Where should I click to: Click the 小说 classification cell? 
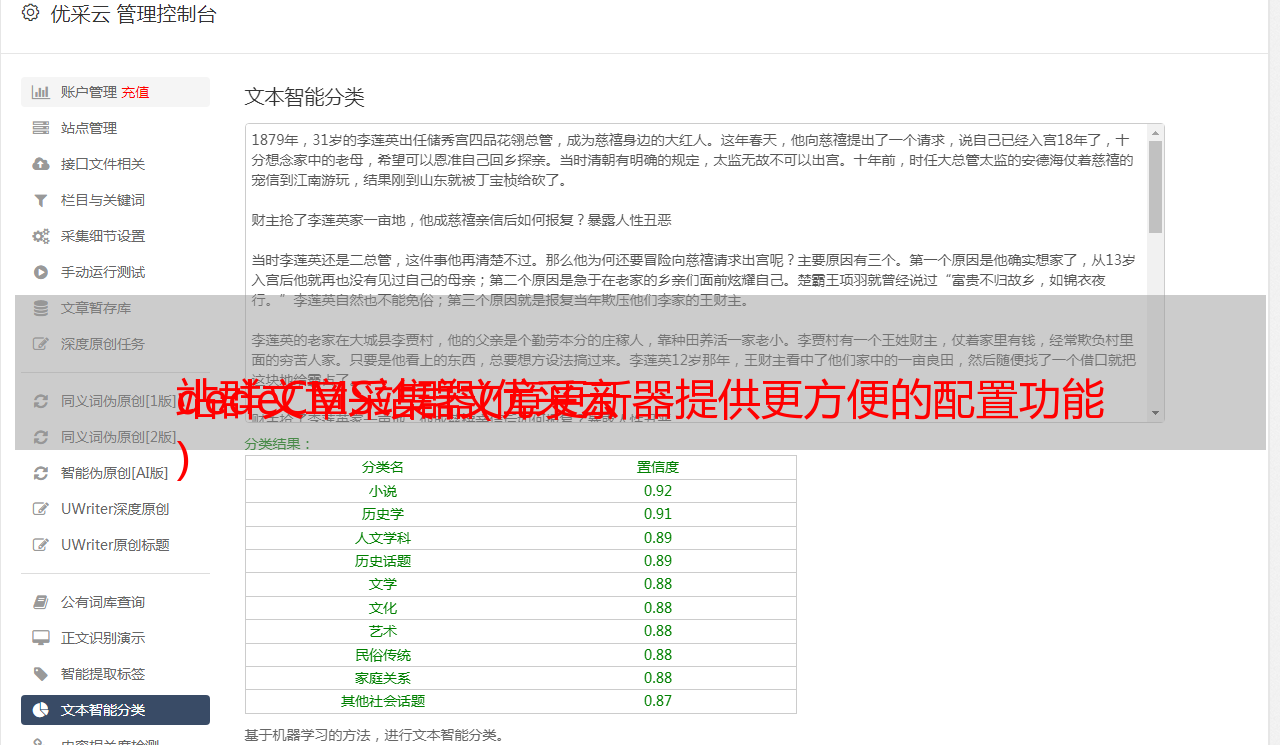click(x=383, y=491)
